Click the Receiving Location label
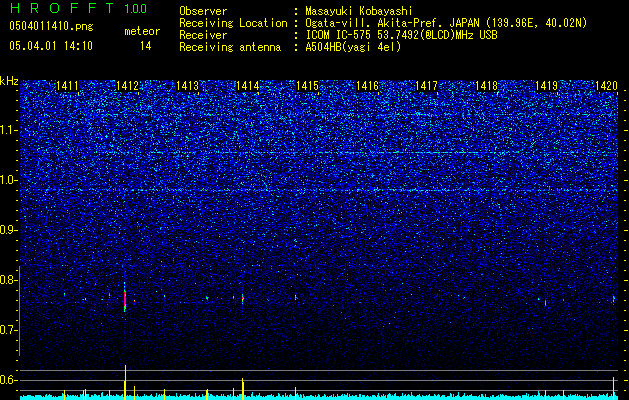This screenshot has width=629, height=400. click(x=233, y=23)
